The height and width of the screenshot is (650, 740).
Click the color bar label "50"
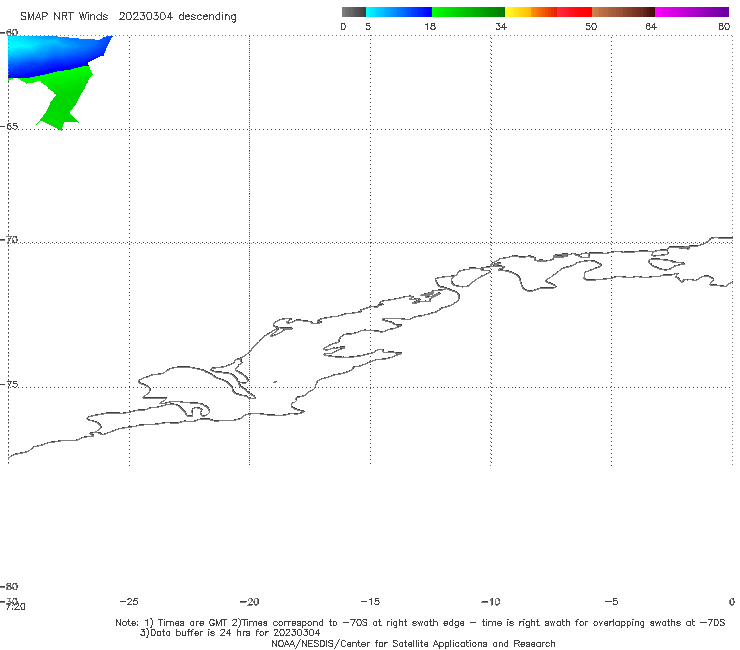click(x=591, y=26)
